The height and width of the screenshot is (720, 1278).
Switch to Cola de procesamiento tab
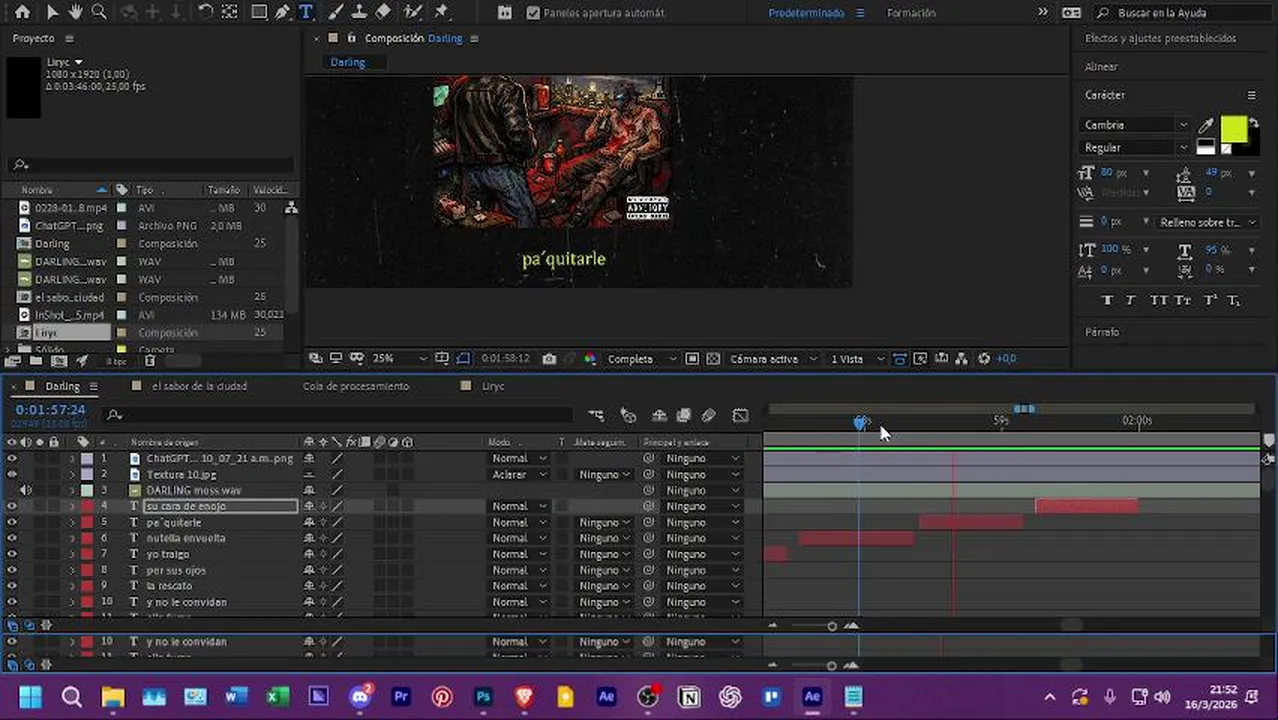(356, 386)
